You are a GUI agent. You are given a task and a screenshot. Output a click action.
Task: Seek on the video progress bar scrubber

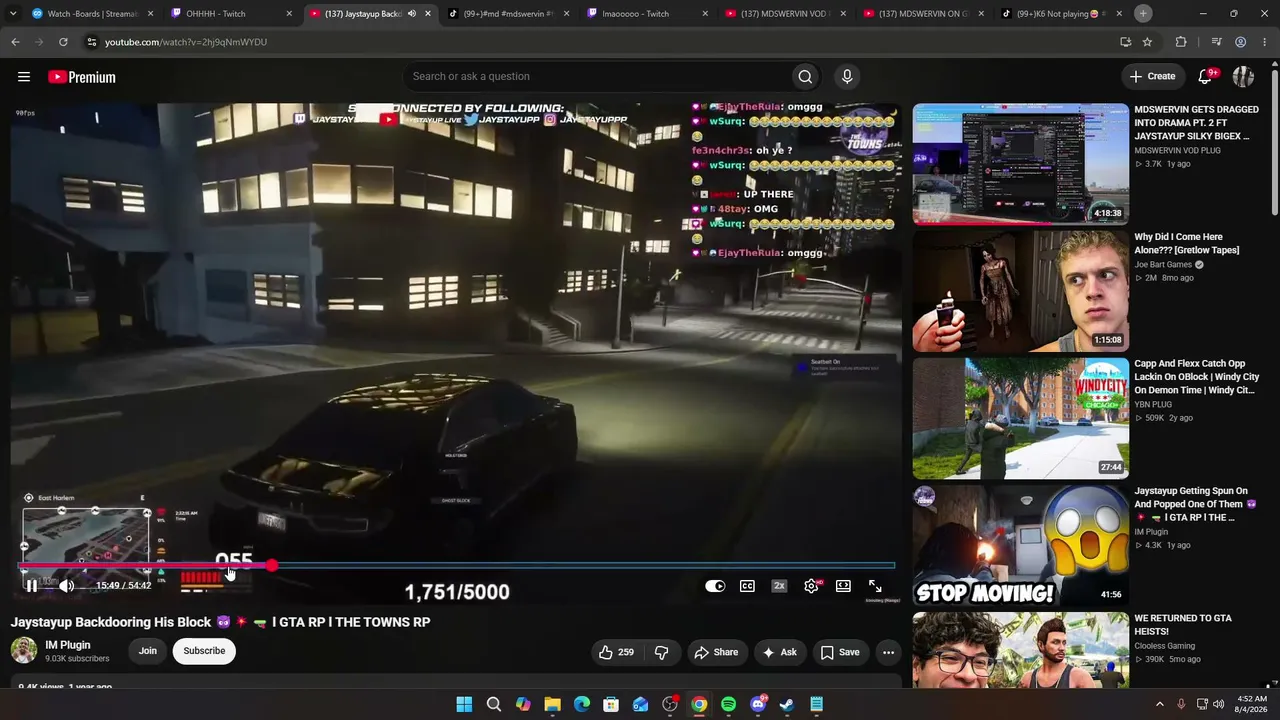[272, 566]
